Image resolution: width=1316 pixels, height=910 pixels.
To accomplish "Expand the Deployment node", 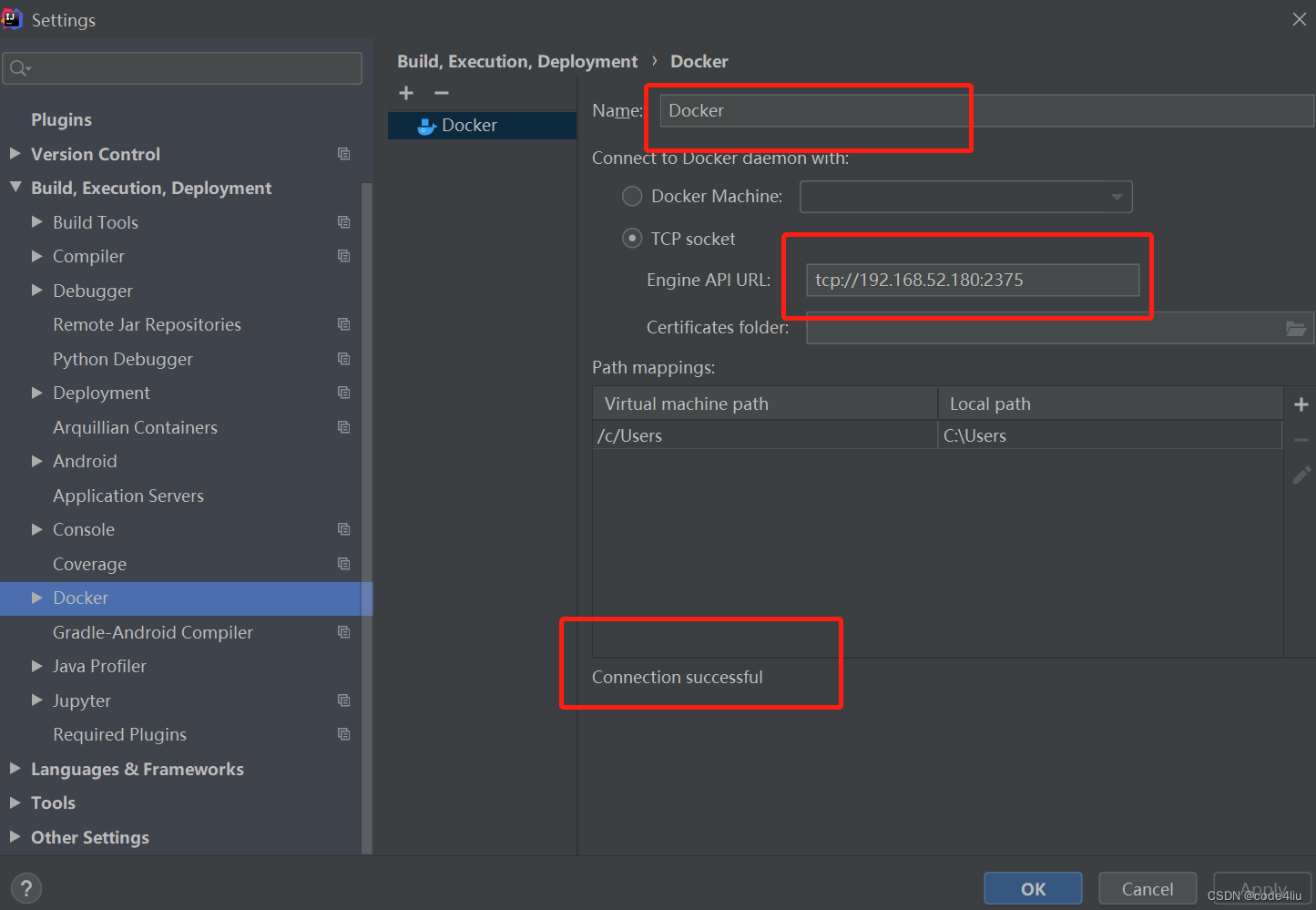I will click(37, 393).
